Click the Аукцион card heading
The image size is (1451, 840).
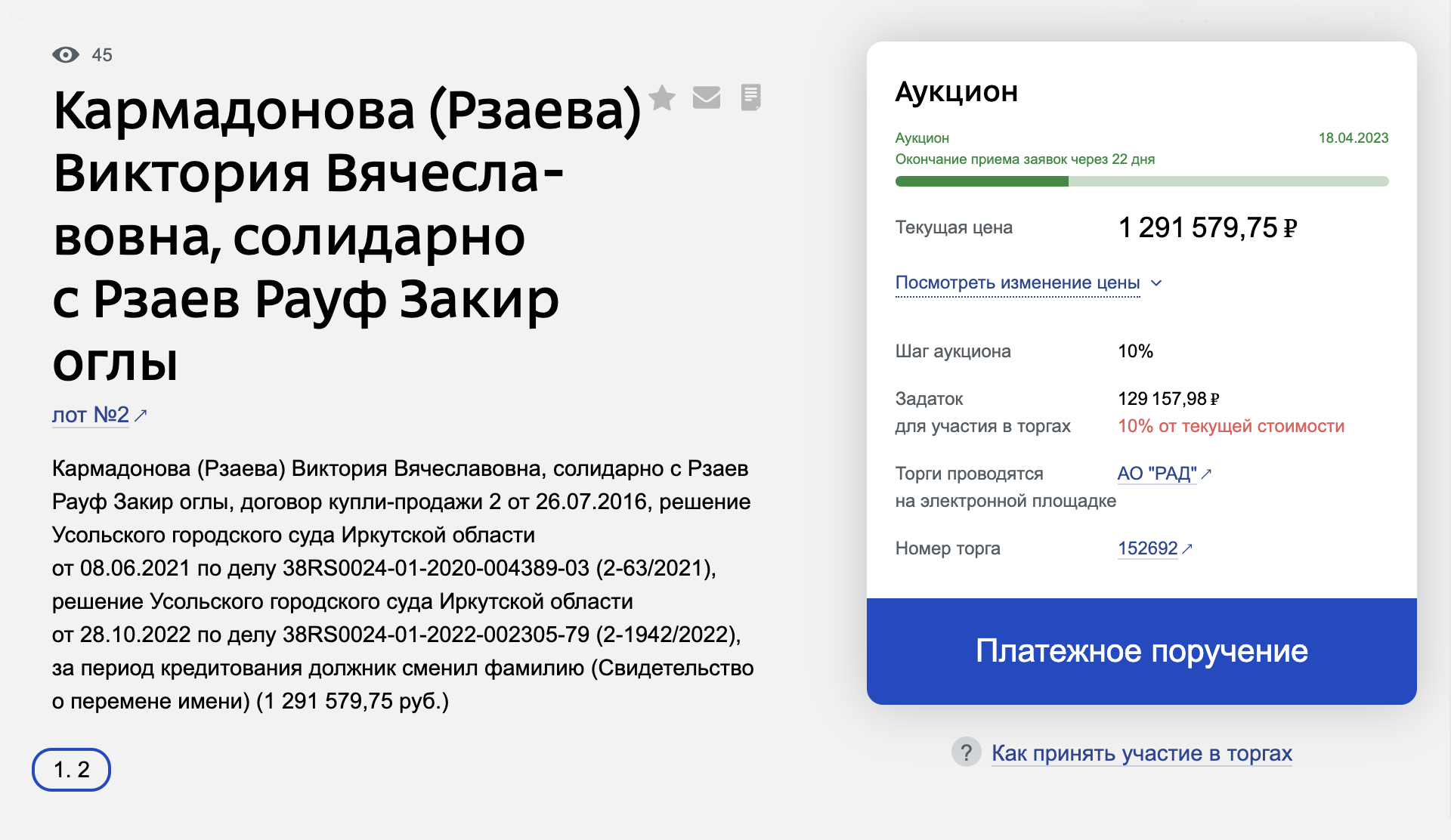957,91
